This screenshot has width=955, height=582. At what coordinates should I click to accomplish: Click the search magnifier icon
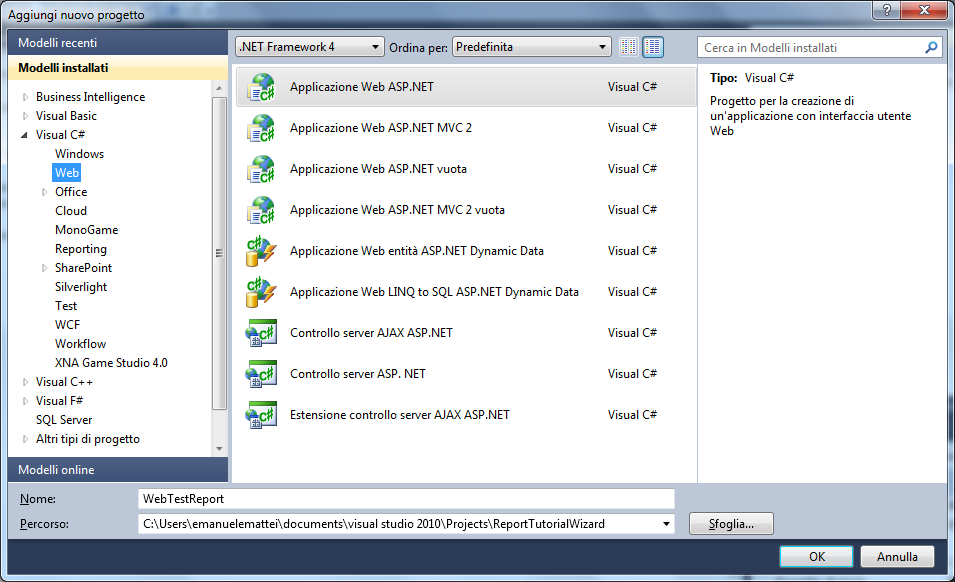931,47
